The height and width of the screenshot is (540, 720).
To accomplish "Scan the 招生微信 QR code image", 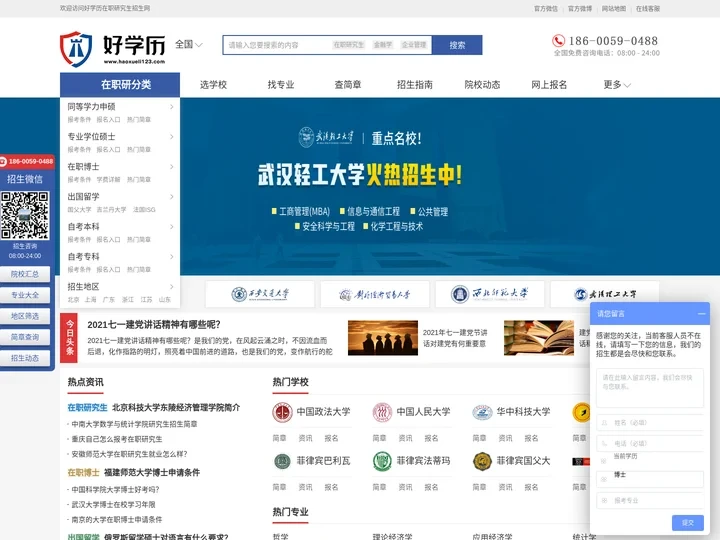I will tap(25, 215).
